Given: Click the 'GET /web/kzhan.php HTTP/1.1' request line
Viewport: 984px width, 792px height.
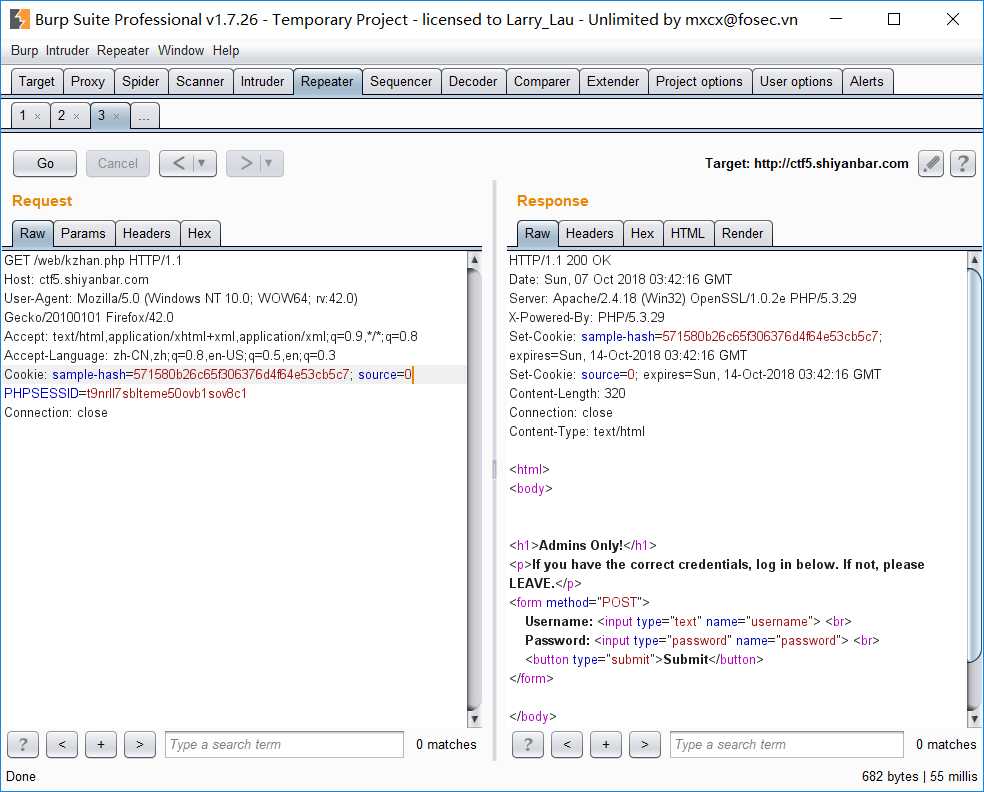Looking at the screenshot, I should 93,260.
